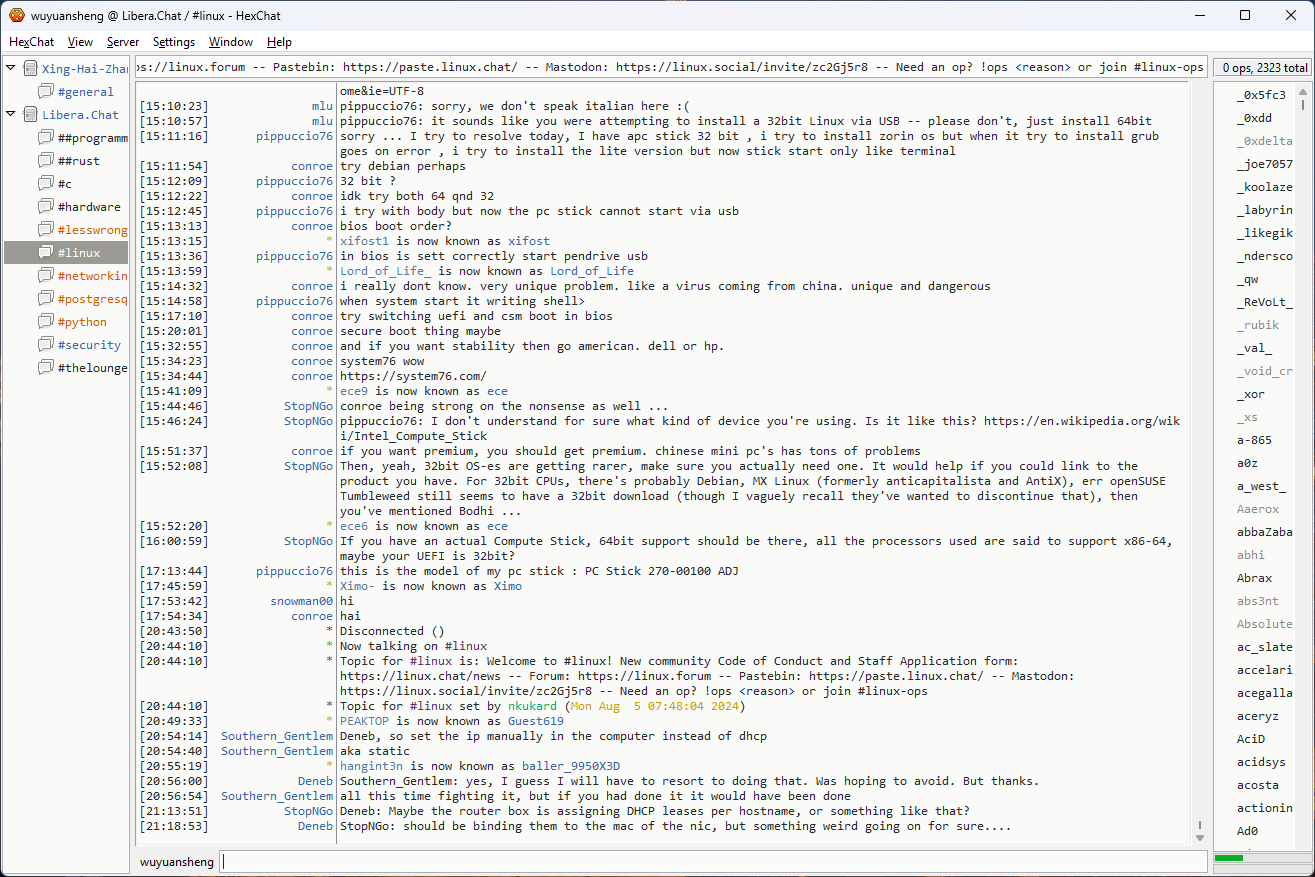Click the Xing-Hai-Zhan server icon
Image resolution: width=1315 pixels, height=877 pixels.
click(30, 69)
